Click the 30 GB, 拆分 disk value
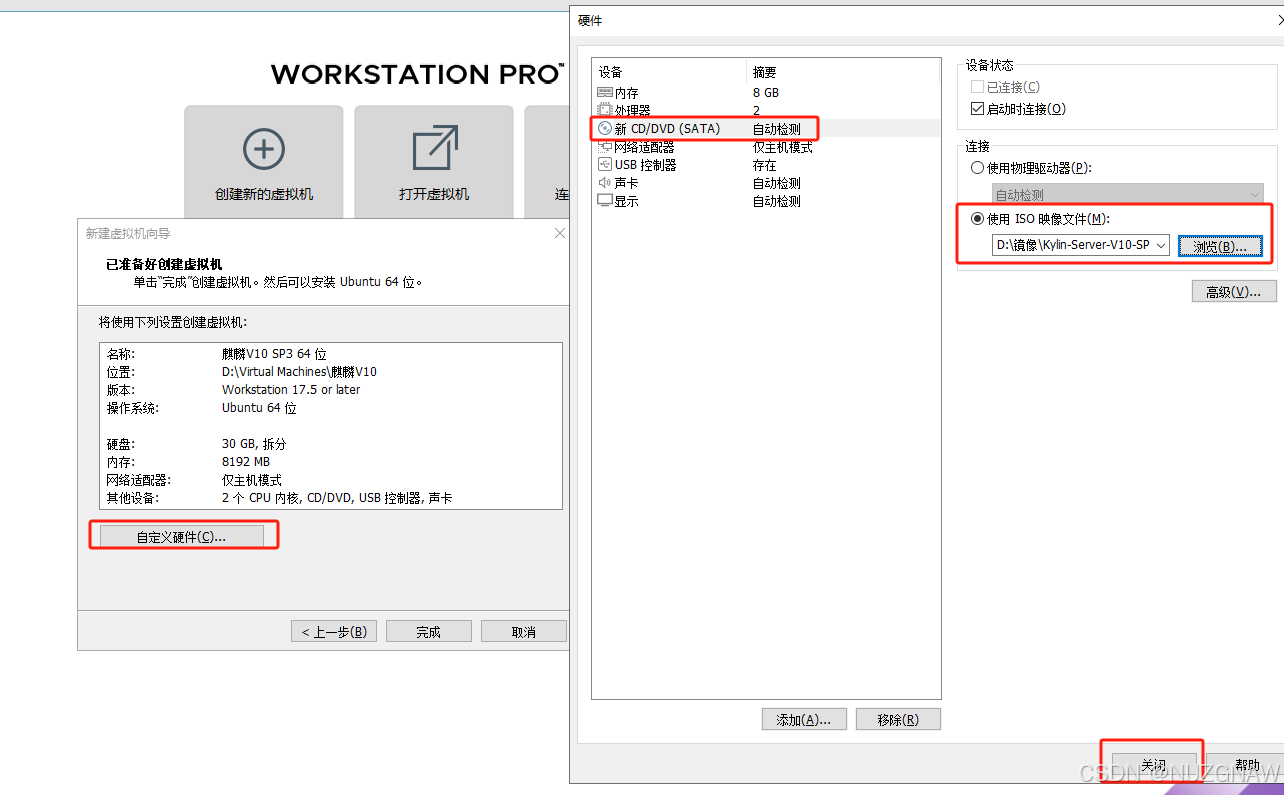The height and width of the screenshot is (795, 1284). [255, 444]
